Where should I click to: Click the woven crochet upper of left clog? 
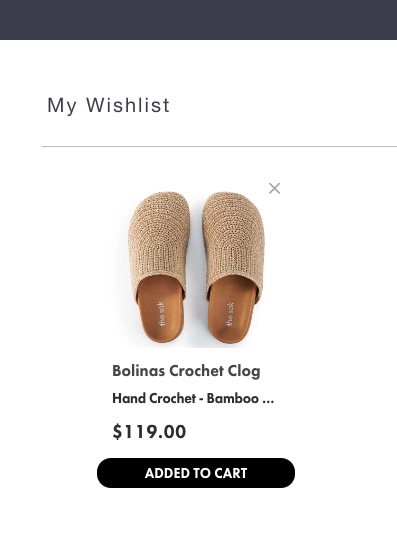(x=159, y=237)
